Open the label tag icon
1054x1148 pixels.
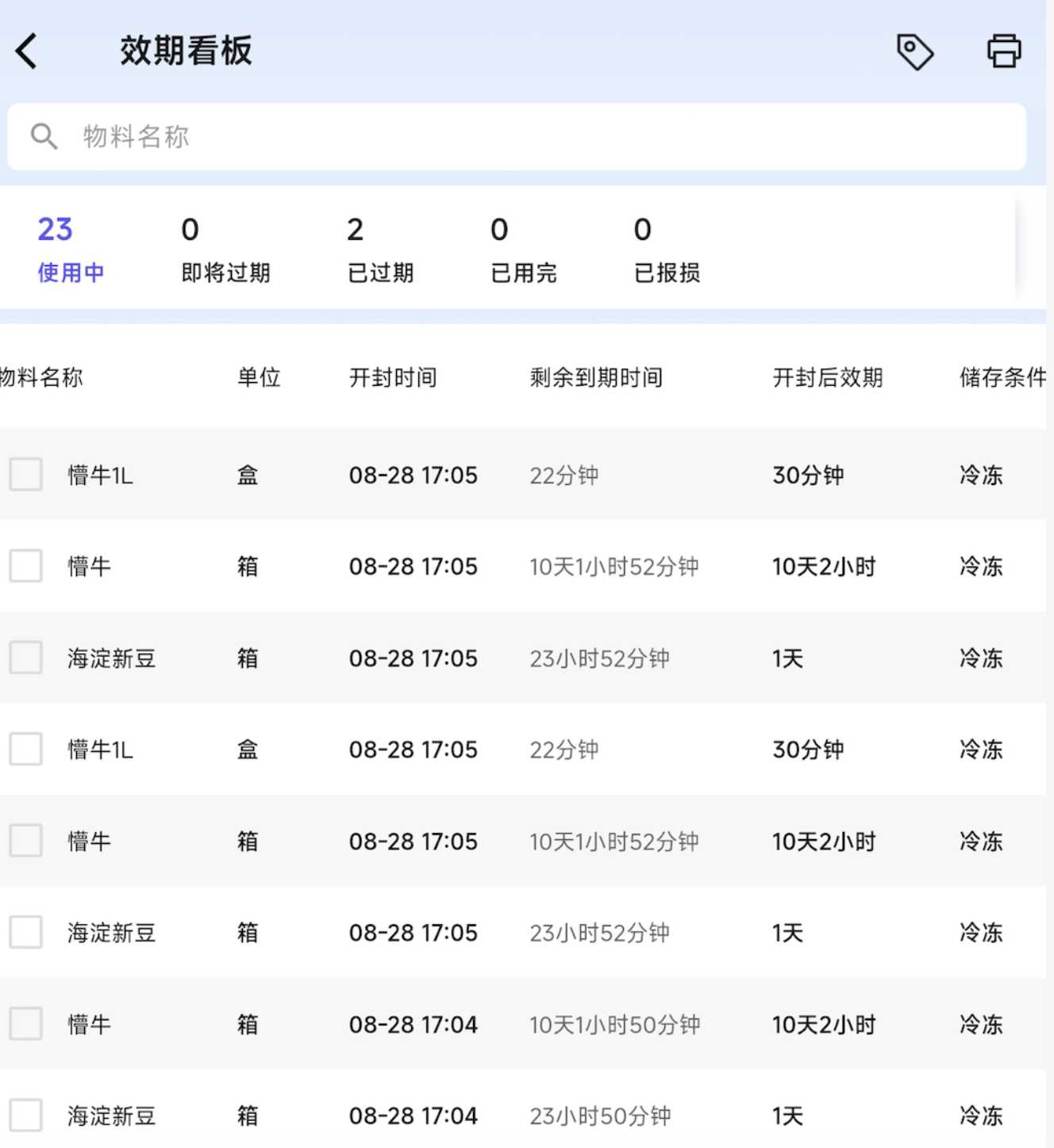click(x=914, y=52)
